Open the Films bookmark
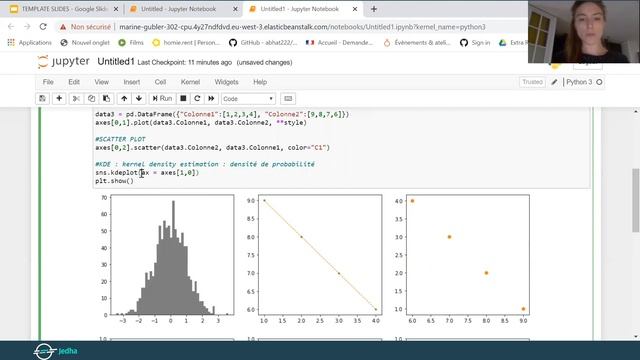The height and width of the screenshot is (360, 640). click(131, 42)
